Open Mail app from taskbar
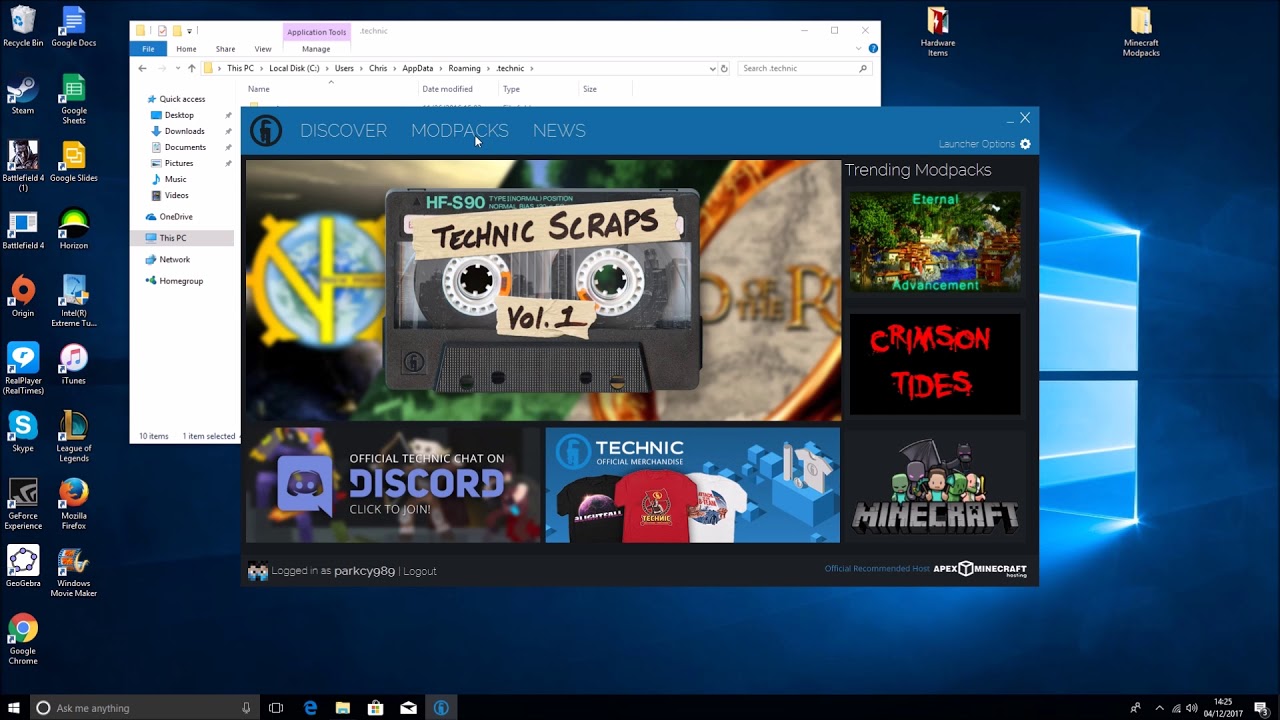The height and width of the screenshot is (720, 1280). (x=408, y=708)
